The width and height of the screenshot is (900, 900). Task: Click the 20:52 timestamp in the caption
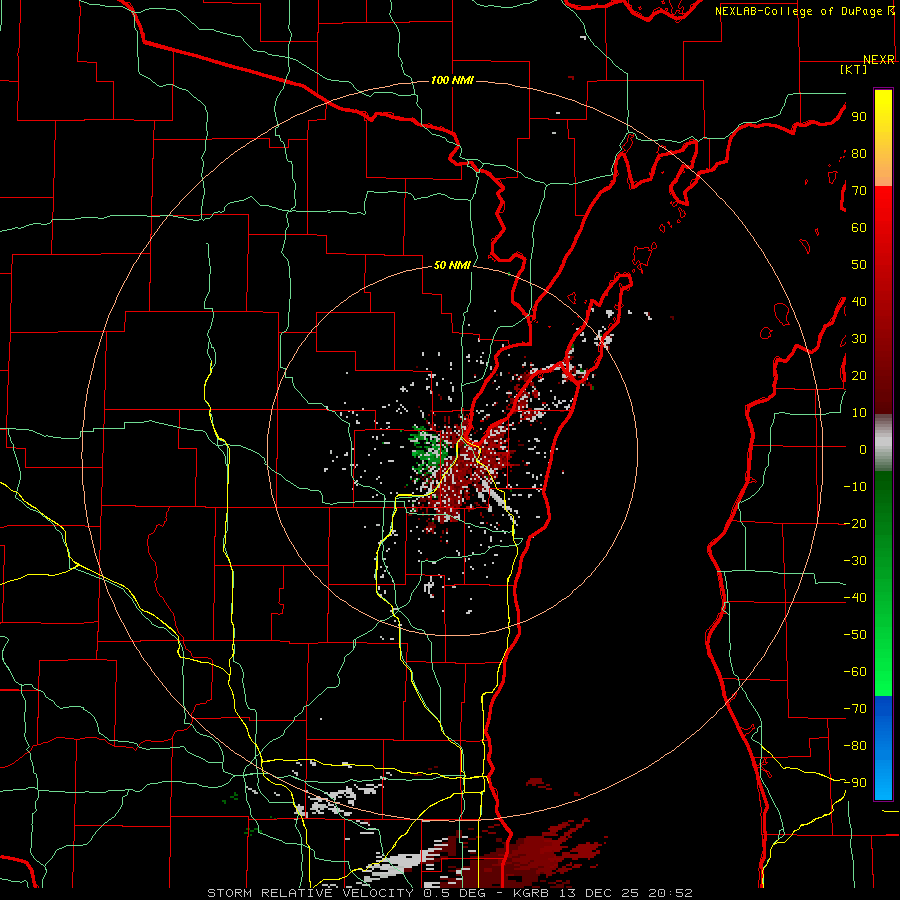670,893
